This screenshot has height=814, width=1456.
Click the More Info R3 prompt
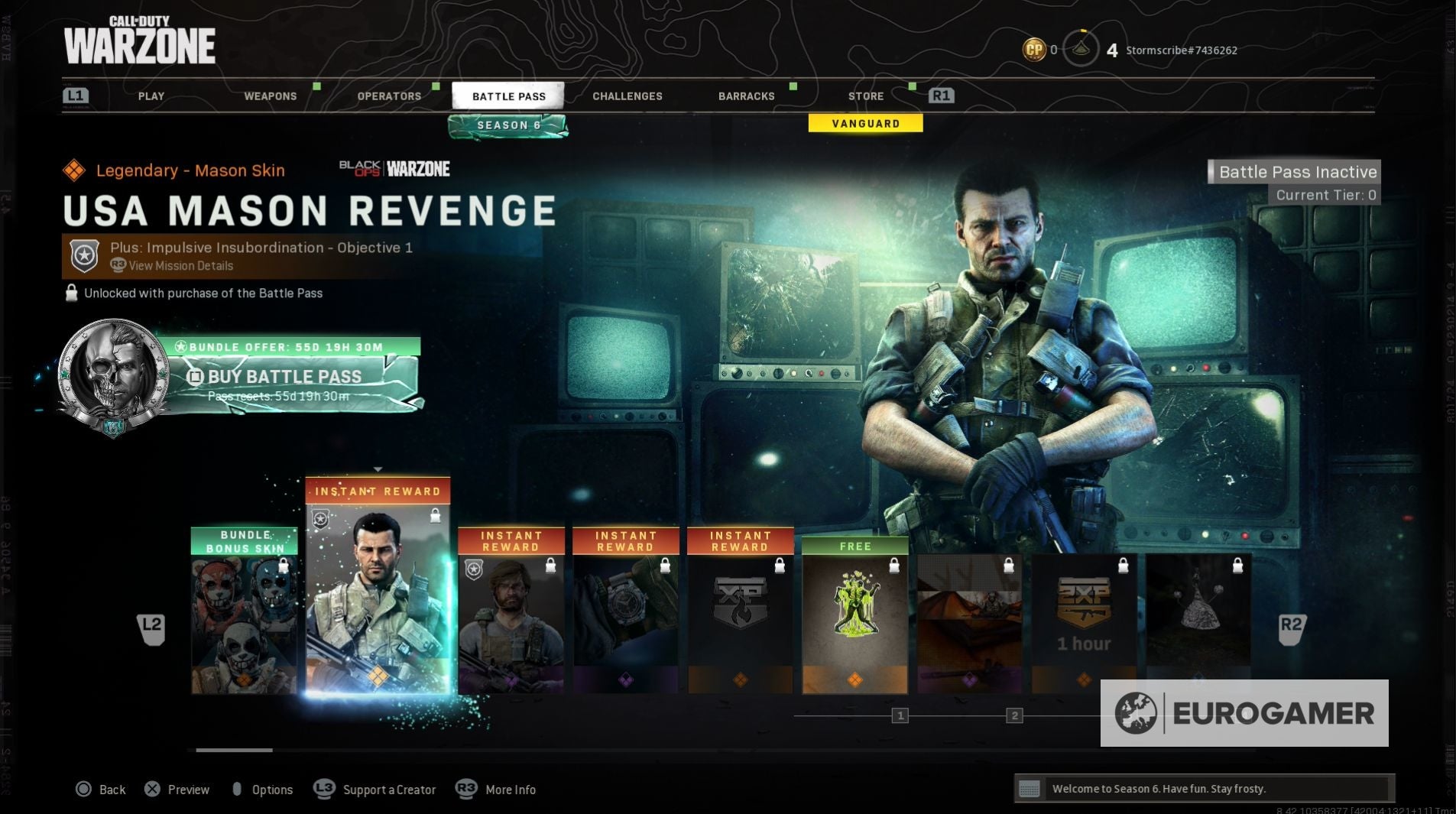[x=495, y=790]
